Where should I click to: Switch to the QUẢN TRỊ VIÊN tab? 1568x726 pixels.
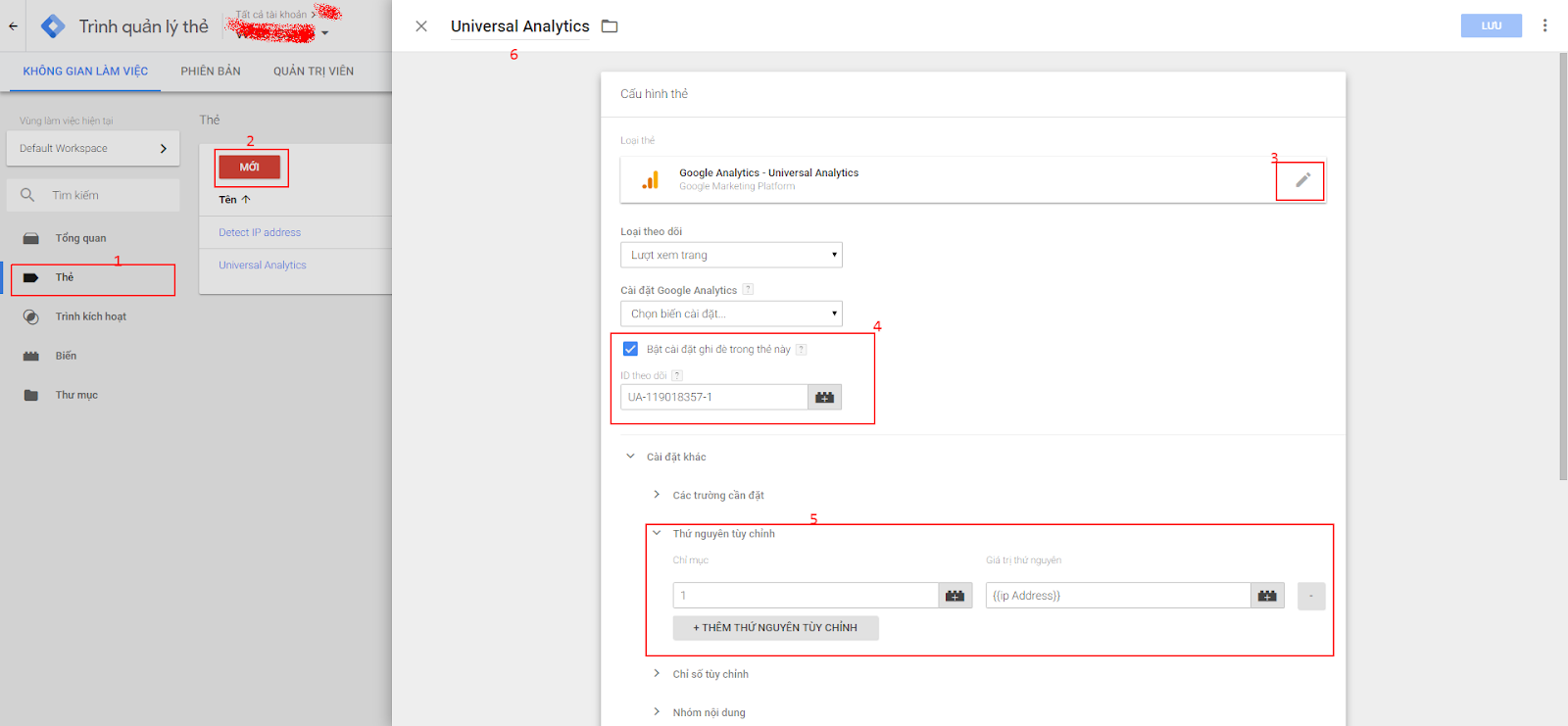[314, 72]
